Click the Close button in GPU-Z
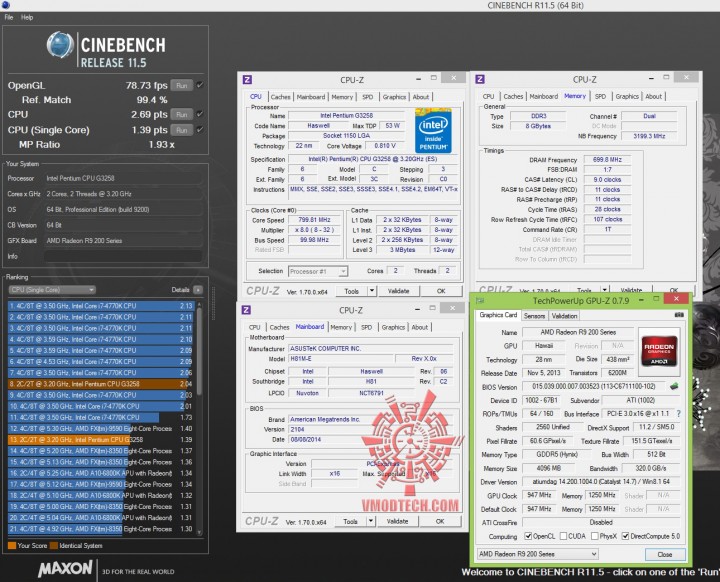The width and height of the screenshot is (720, 582). (665, 554)
